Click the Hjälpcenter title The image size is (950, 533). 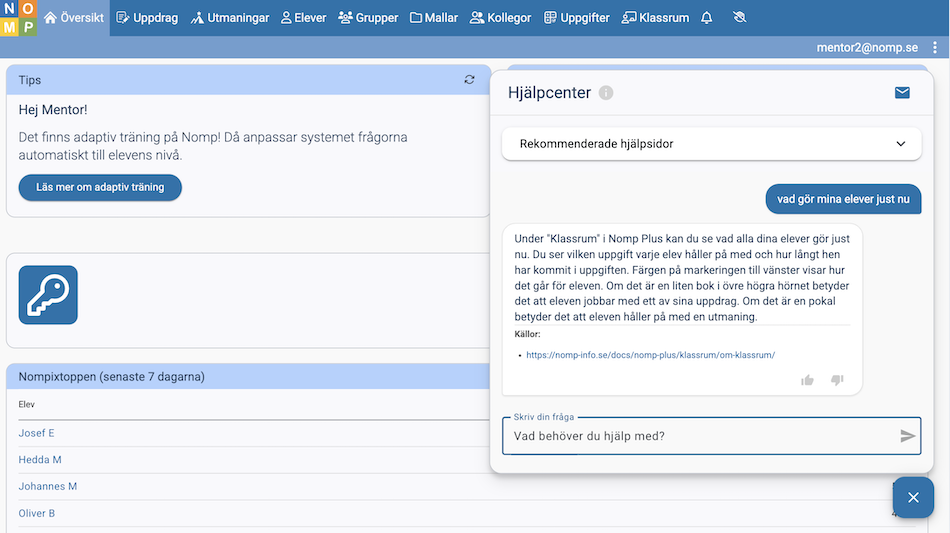coord(549,93)
